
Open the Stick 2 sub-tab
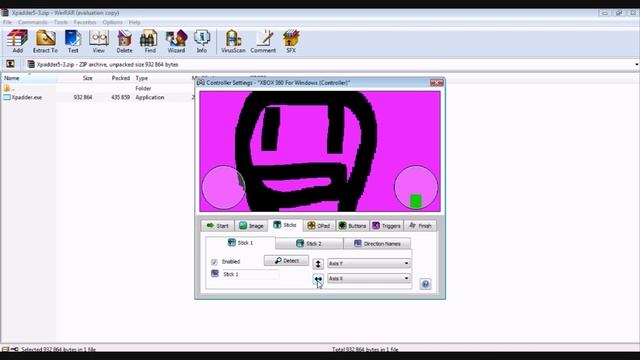[309, 243]
